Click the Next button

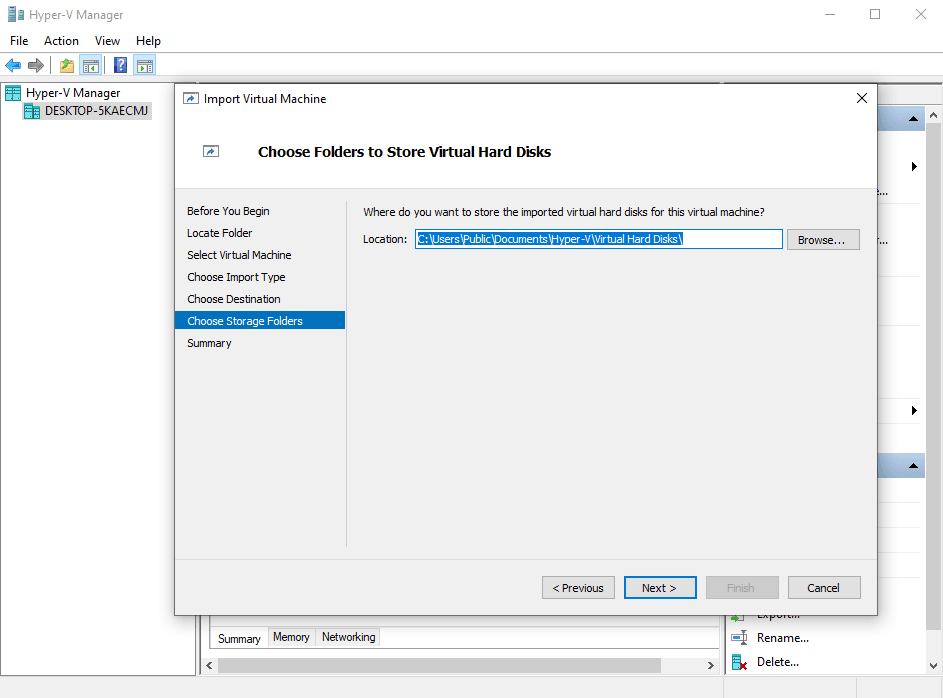tap(660, 588)
